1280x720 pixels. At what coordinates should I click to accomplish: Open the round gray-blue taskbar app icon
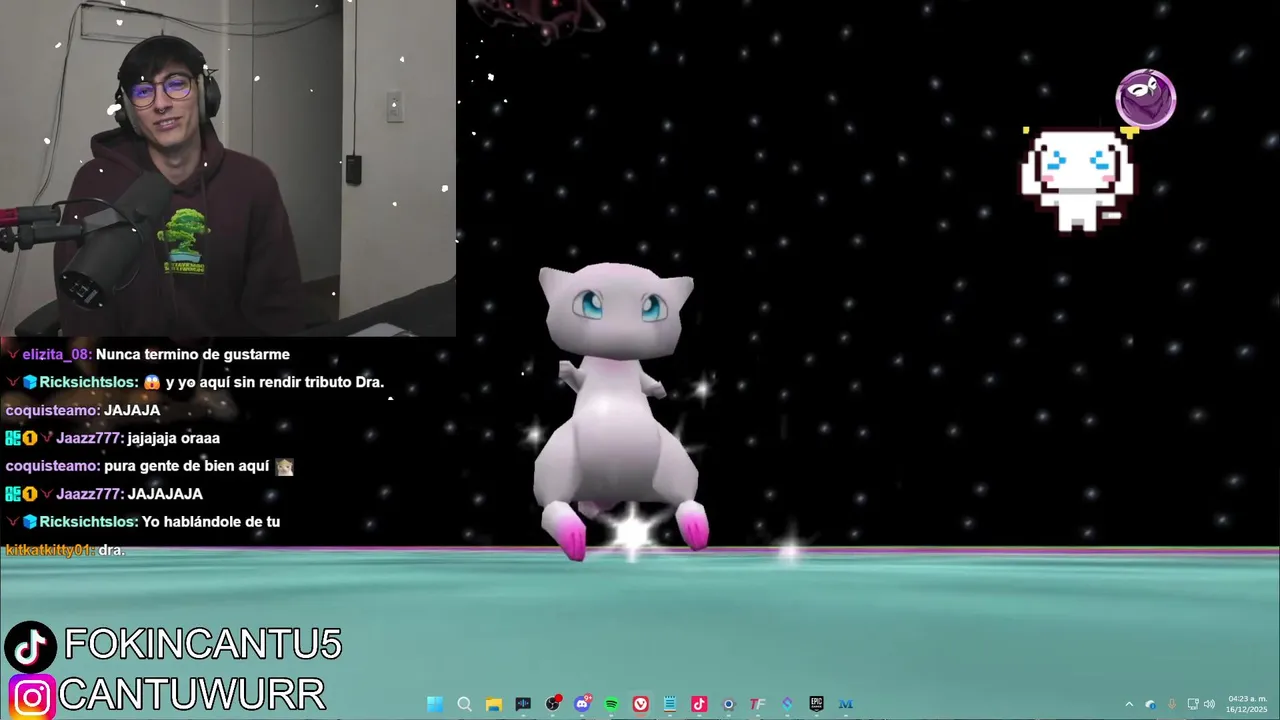(729, 704)
